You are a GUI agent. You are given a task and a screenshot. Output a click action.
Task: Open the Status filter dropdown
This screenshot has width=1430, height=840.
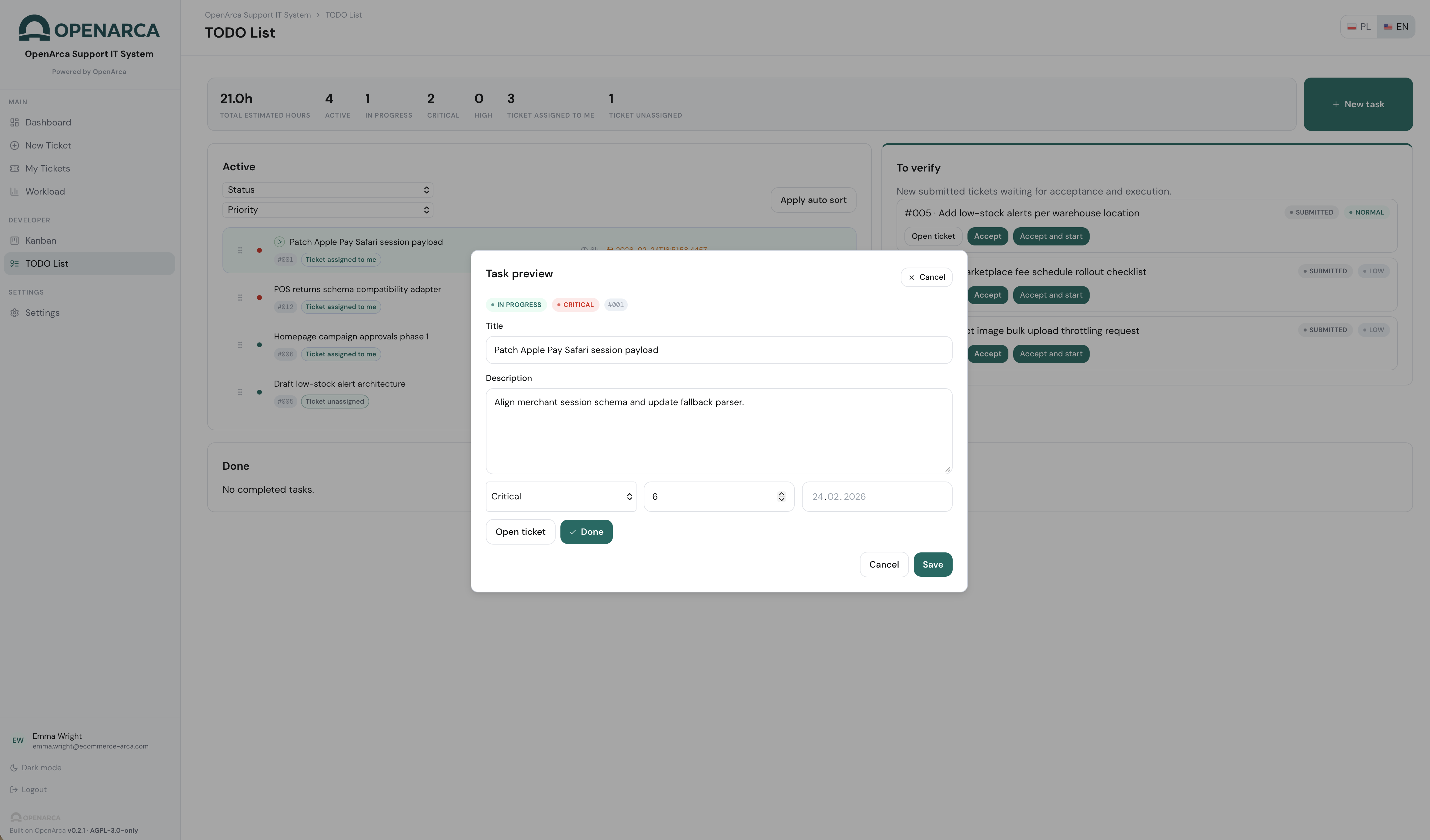[327, 189]
